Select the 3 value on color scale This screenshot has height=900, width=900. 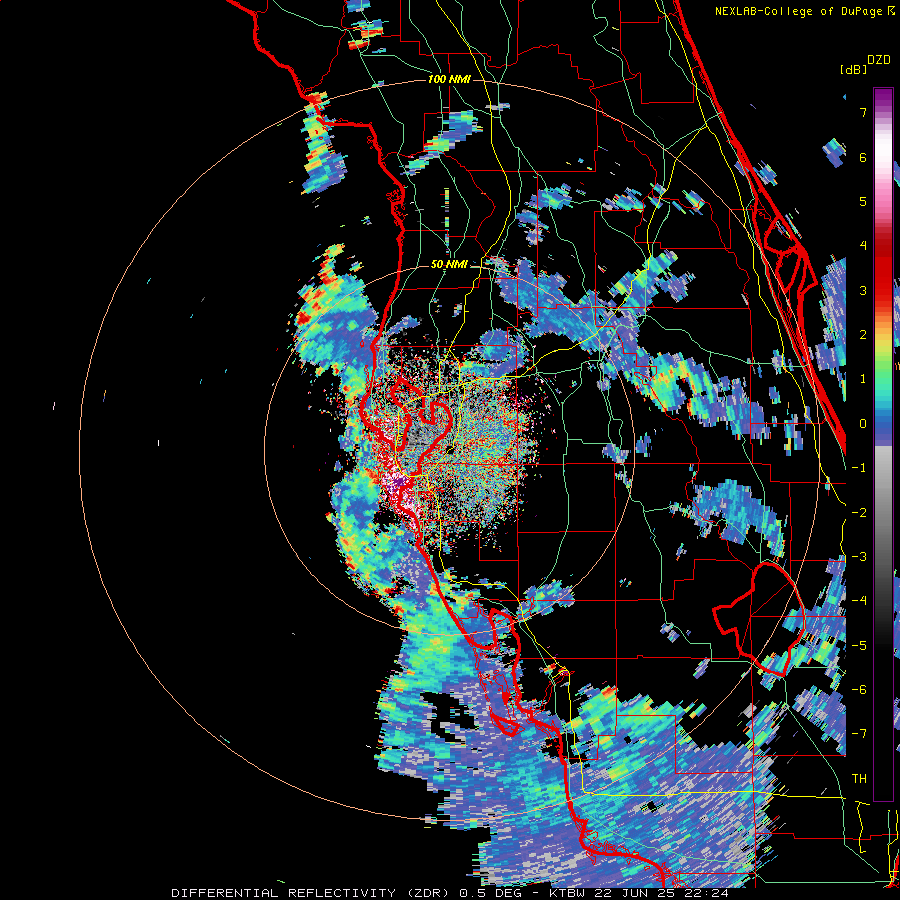863,290
